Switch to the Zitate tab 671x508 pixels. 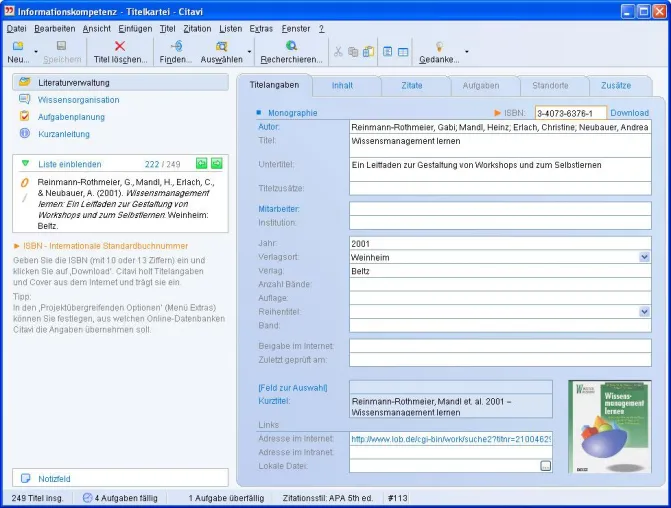[x=412, y=86]
